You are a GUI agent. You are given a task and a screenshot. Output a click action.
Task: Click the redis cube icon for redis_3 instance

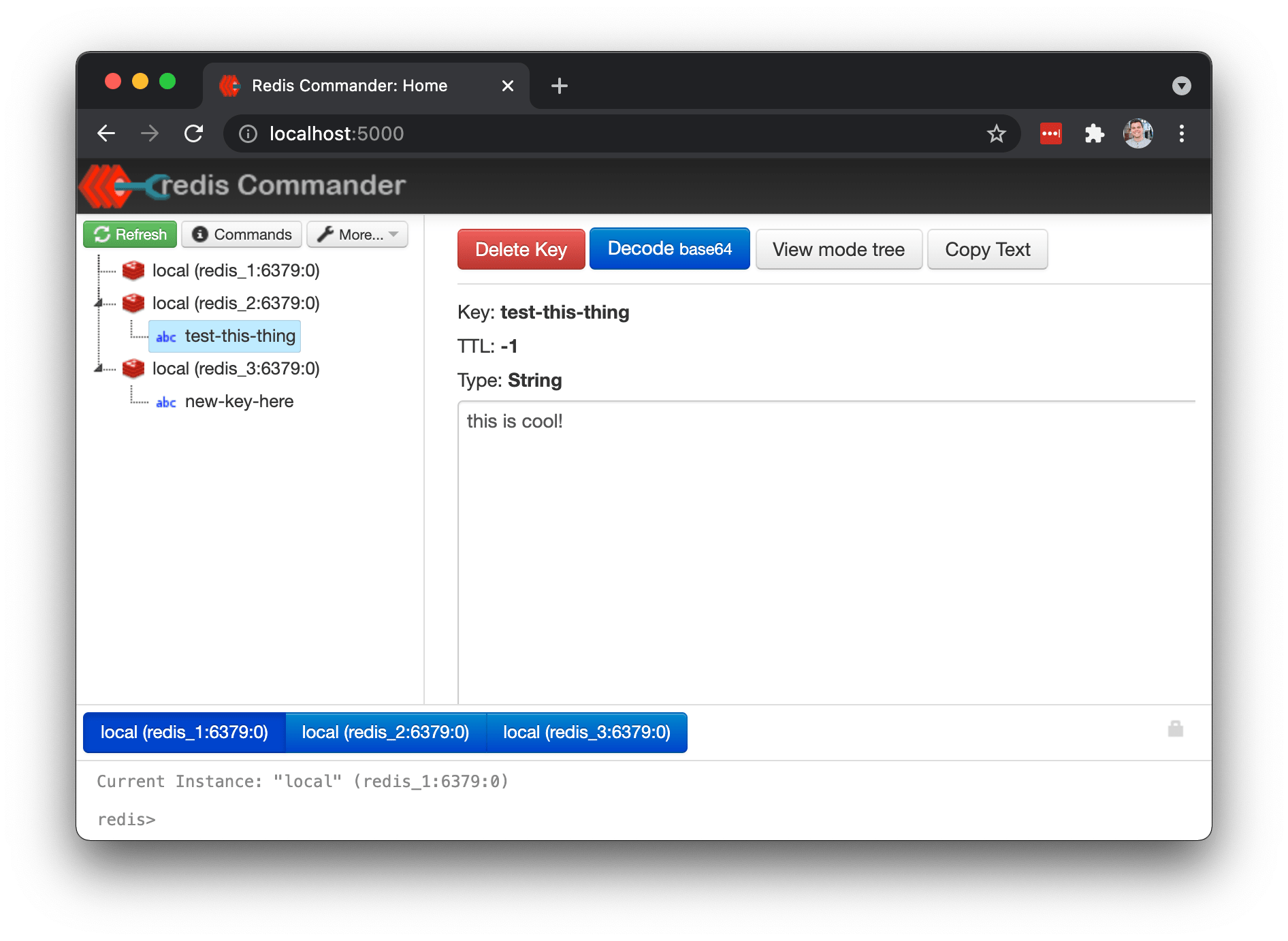(x=133, y=368)
